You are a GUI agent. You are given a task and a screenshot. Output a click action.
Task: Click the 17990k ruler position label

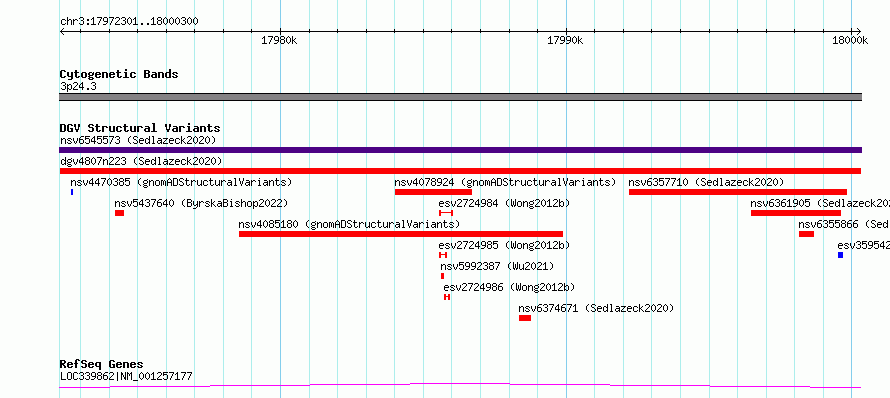[x=565, y=40]
